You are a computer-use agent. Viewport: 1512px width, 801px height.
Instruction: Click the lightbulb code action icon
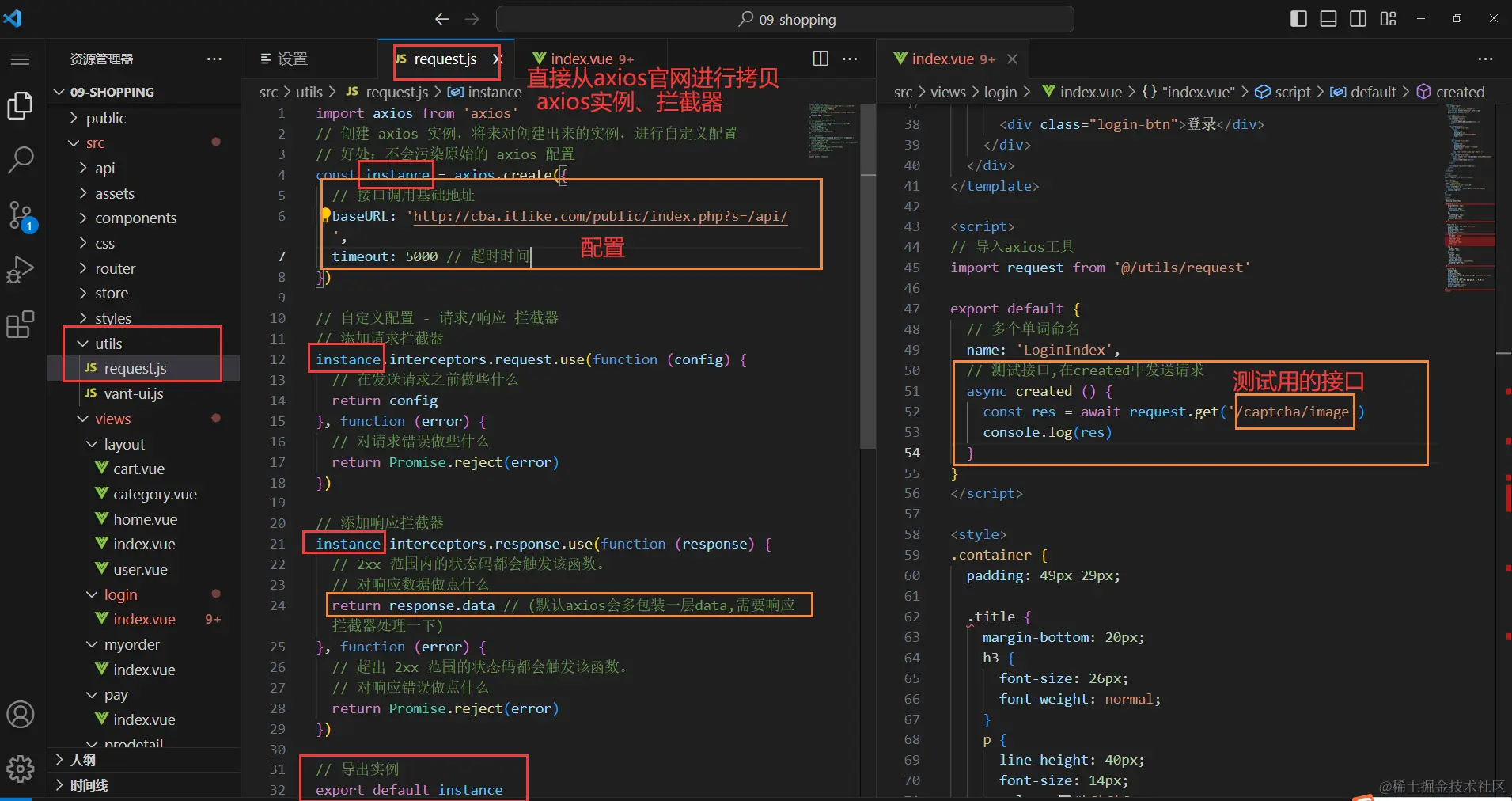pos(325,214)
